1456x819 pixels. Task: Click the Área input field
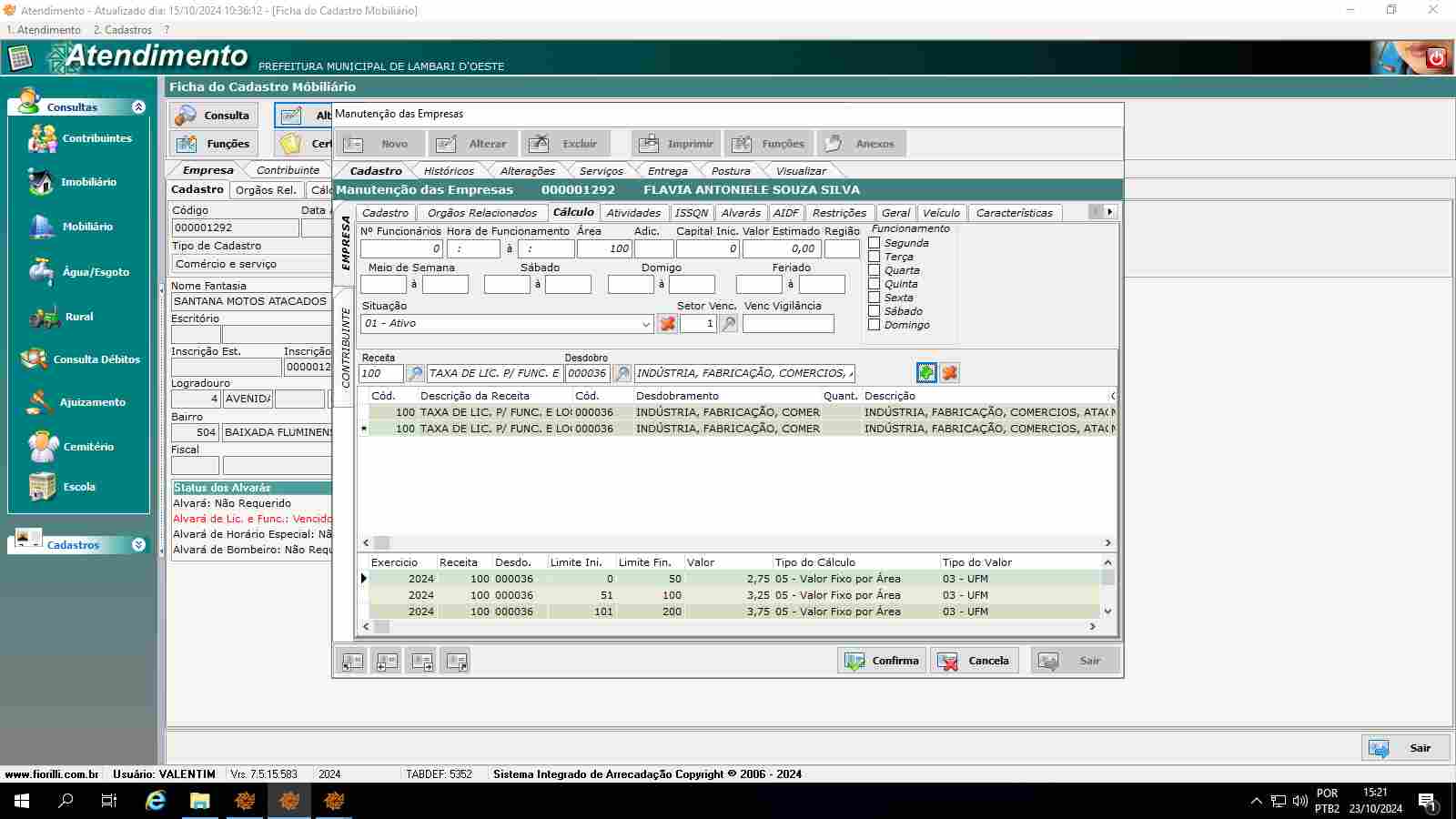pyautogui.click(x=603, y=248)
